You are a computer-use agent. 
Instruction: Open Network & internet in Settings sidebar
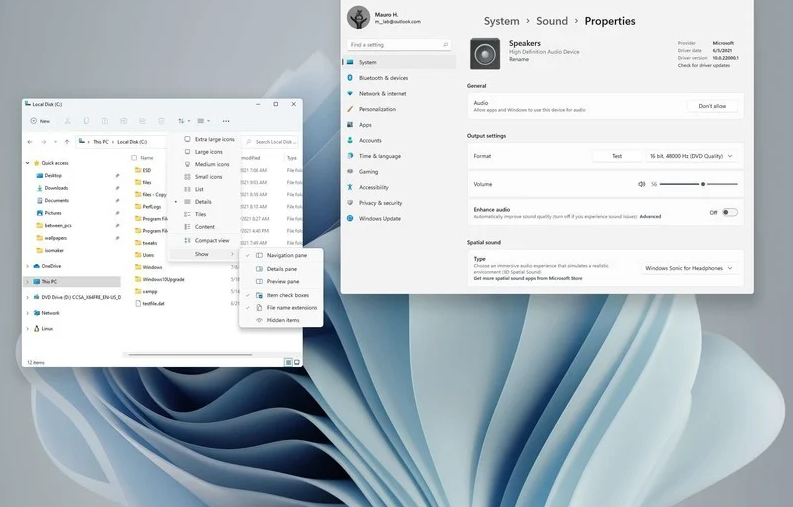[399, 94]
